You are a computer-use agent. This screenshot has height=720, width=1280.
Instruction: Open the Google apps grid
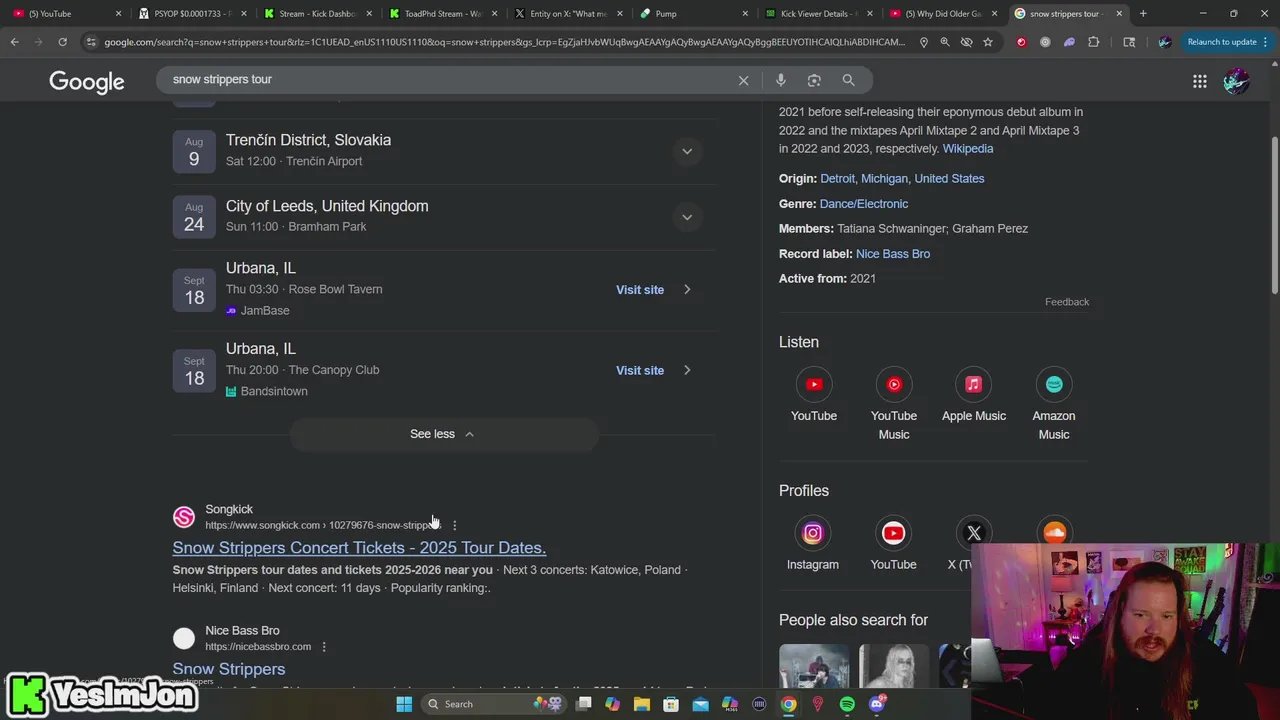pos(1200,81)
